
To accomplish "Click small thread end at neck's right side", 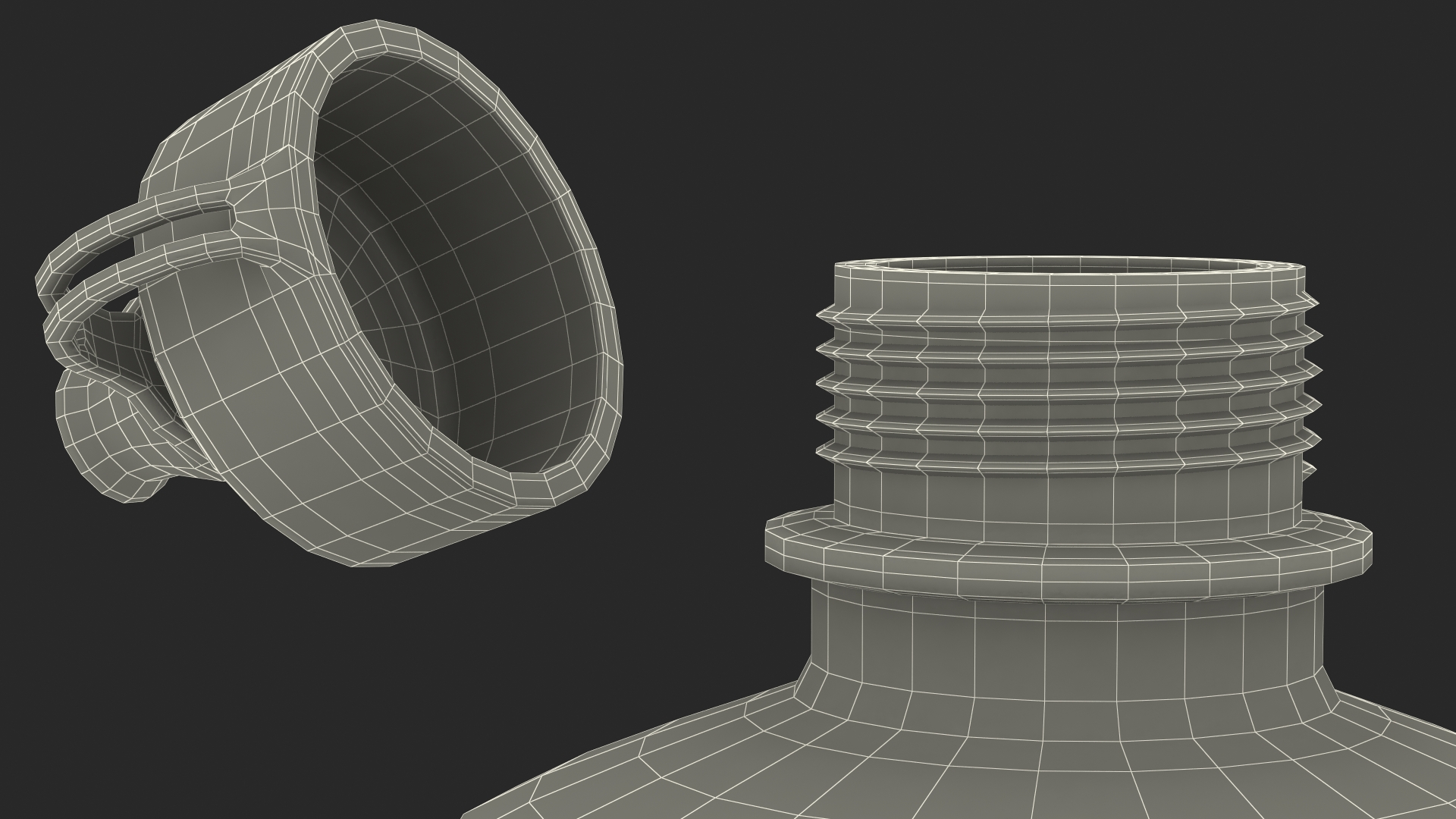I will [x=1308, y=470].
